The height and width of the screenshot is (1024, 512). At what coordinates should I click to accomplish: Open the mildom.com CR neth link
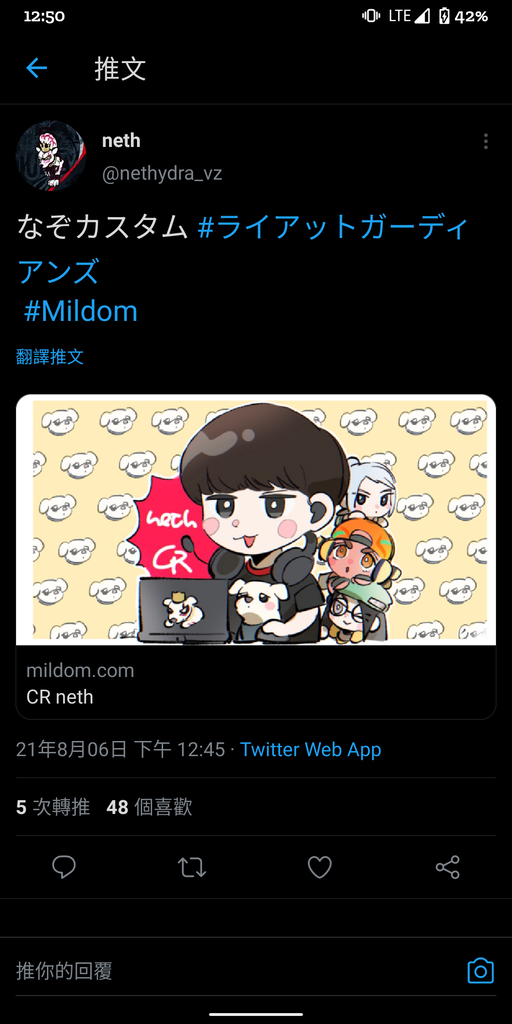(x=256, y=683)
